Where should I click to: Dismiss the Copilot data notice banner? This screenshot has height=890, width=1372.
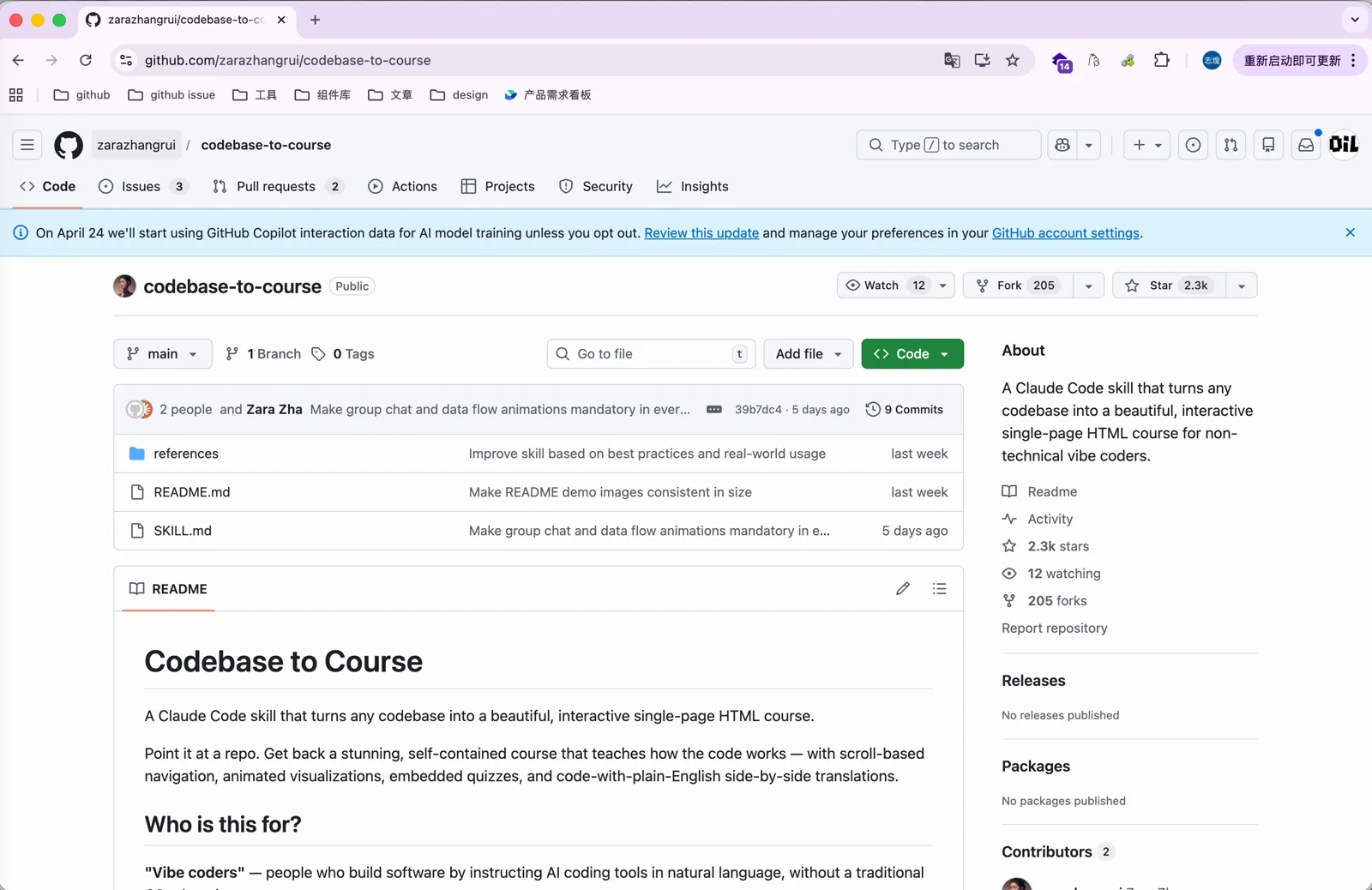1350,232
